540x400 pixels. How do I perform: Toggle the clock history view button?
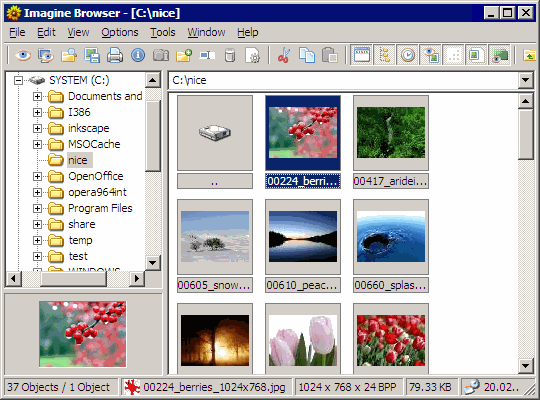(x=407, y=55)
